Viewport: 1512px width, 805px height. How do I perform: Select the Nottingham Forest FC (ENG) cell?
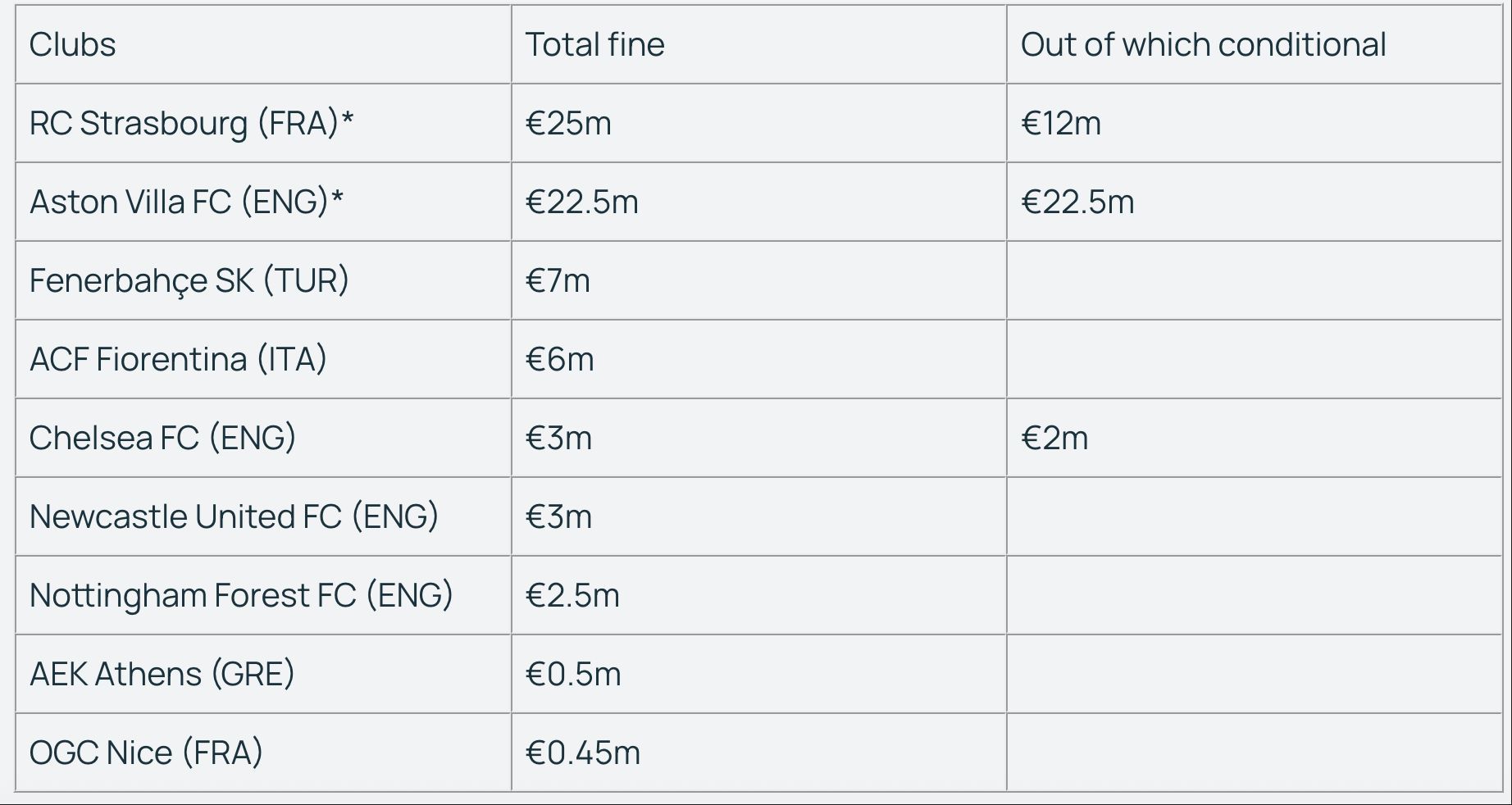263,595
